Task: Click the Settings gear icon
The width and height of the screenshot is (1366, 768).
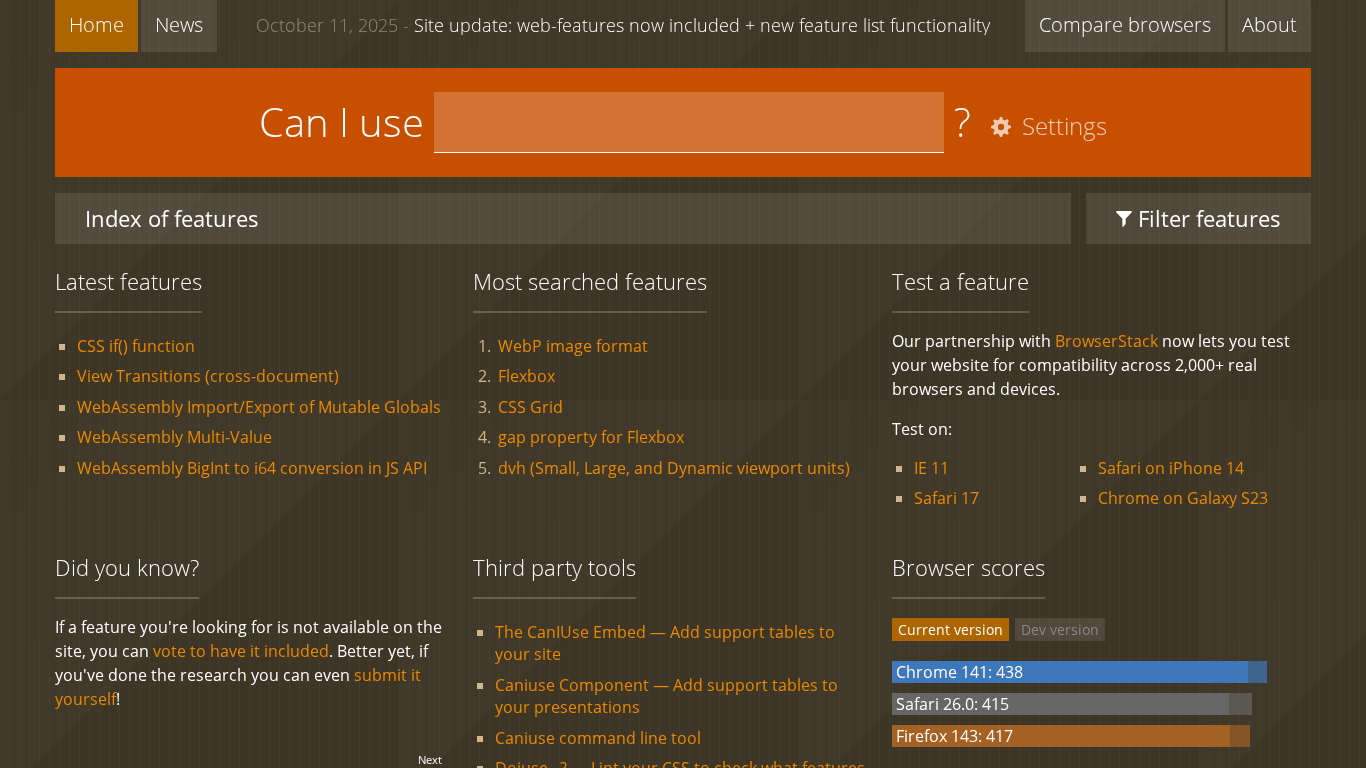Action: click(1001, 127)
